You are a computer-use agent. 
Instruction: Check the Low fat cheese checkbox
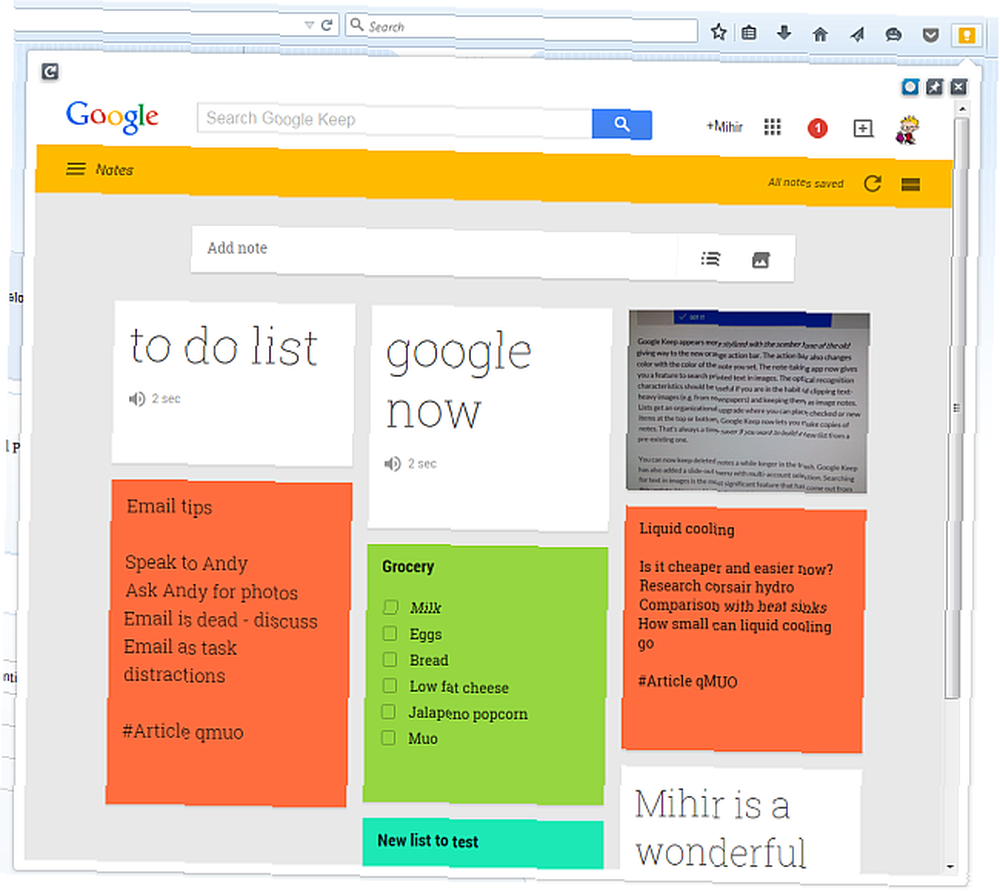[x=389, y=686]
